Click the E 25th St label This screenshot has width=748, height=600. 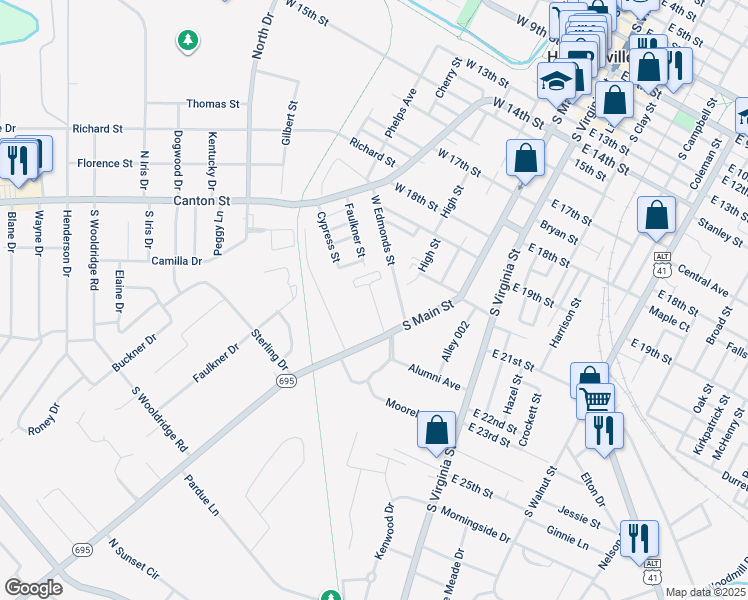[472, 486]
